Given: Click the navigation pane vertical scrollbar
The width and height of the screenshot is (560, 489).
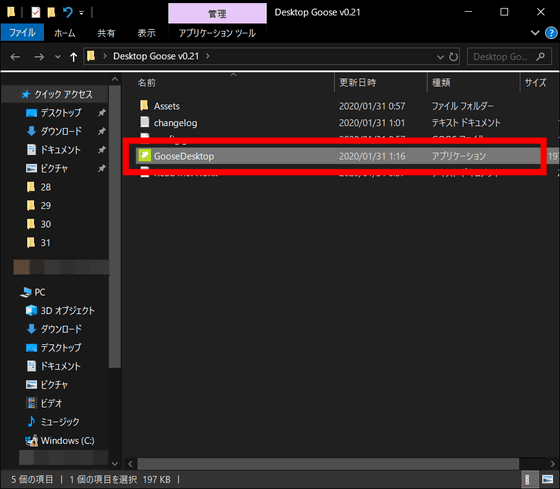Looking at the screenshot, I should click(115, 226).
